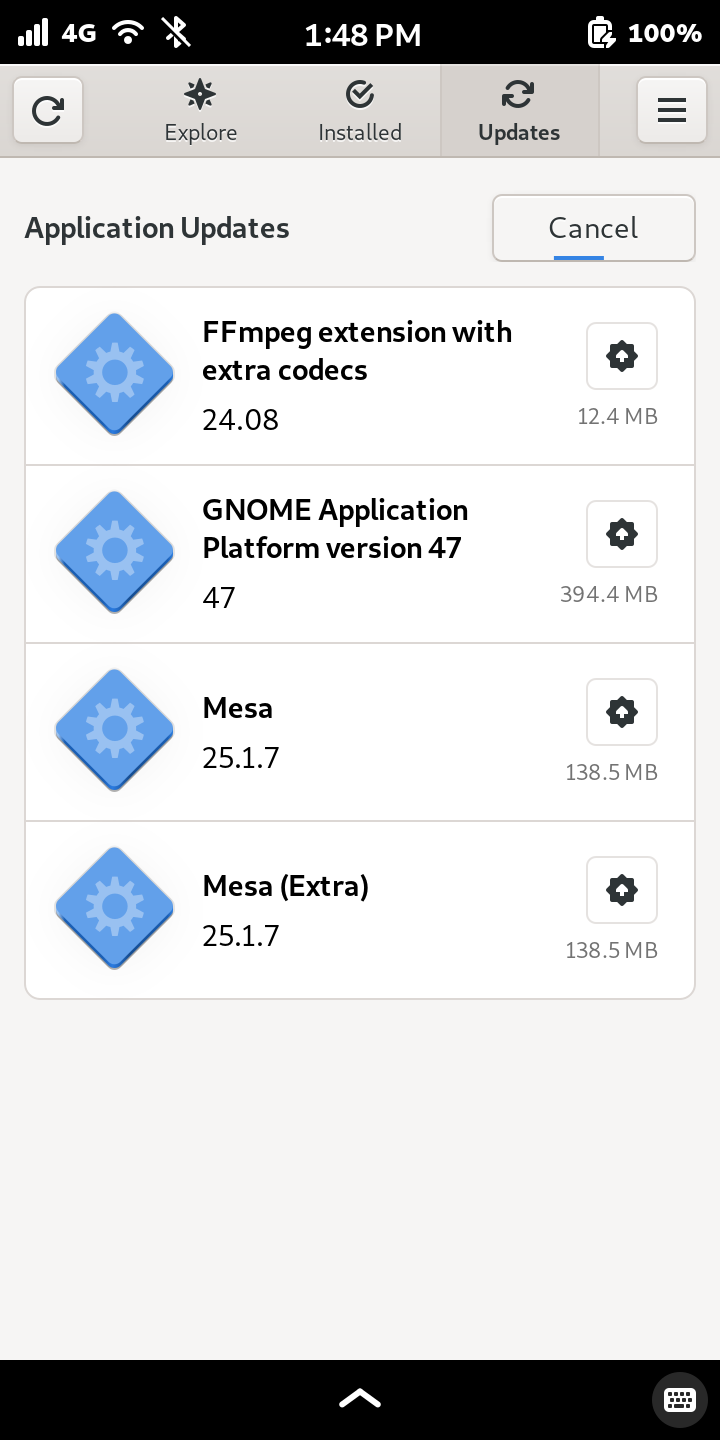
Task: Expand the bottom bar up chevron
Action: pyautogui.click(x=360, y=1399)
